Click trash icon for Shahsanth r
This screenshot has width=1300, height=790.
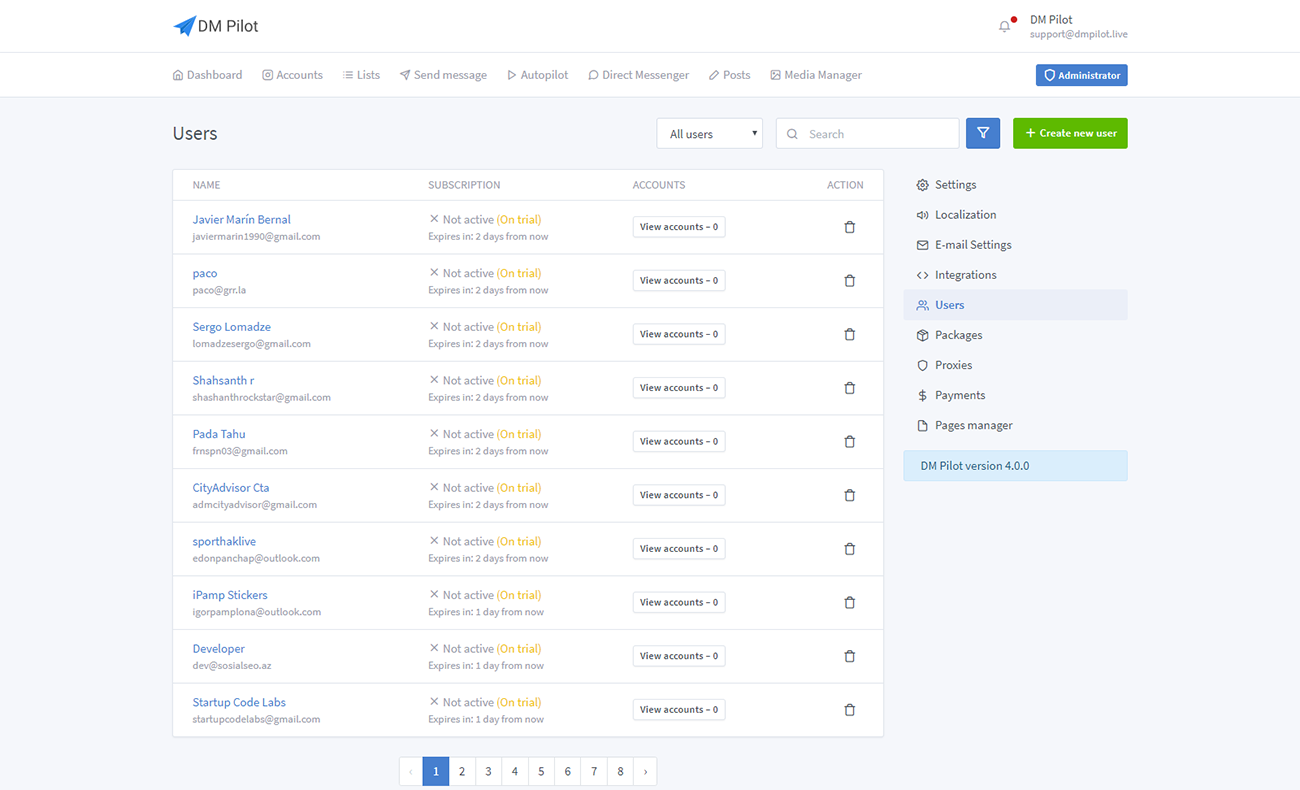point(850,388)
